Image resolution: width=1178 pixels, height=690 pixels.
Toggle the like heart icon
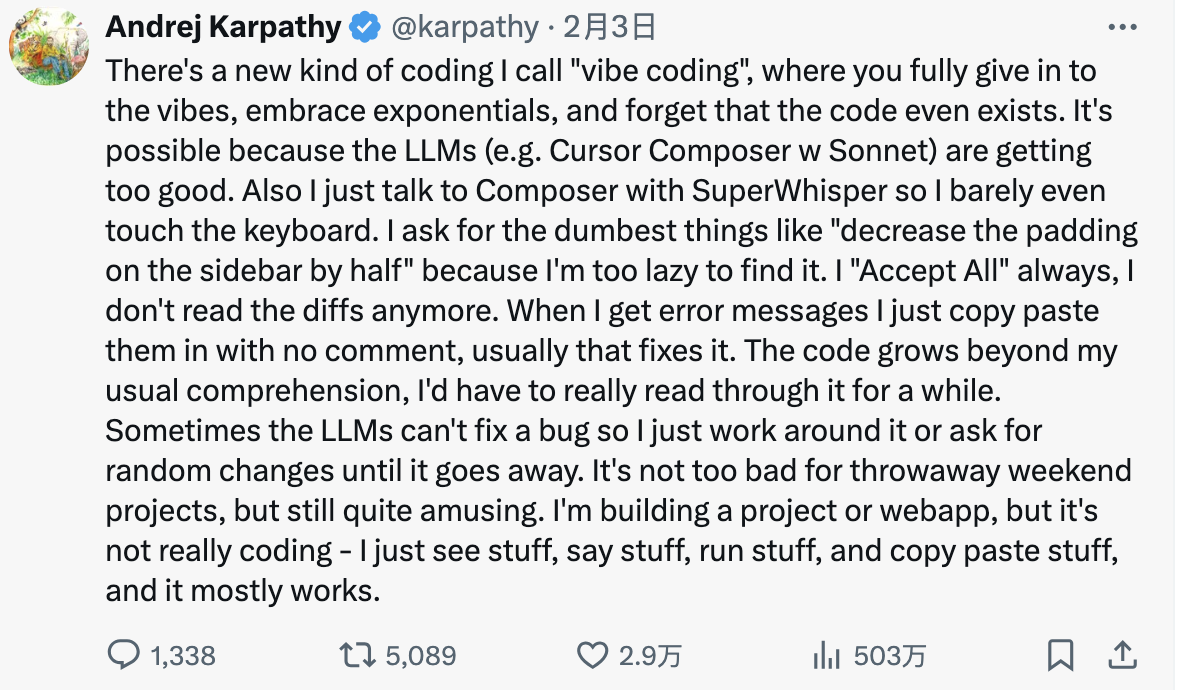pyautogui.click(x=593, y=655)
